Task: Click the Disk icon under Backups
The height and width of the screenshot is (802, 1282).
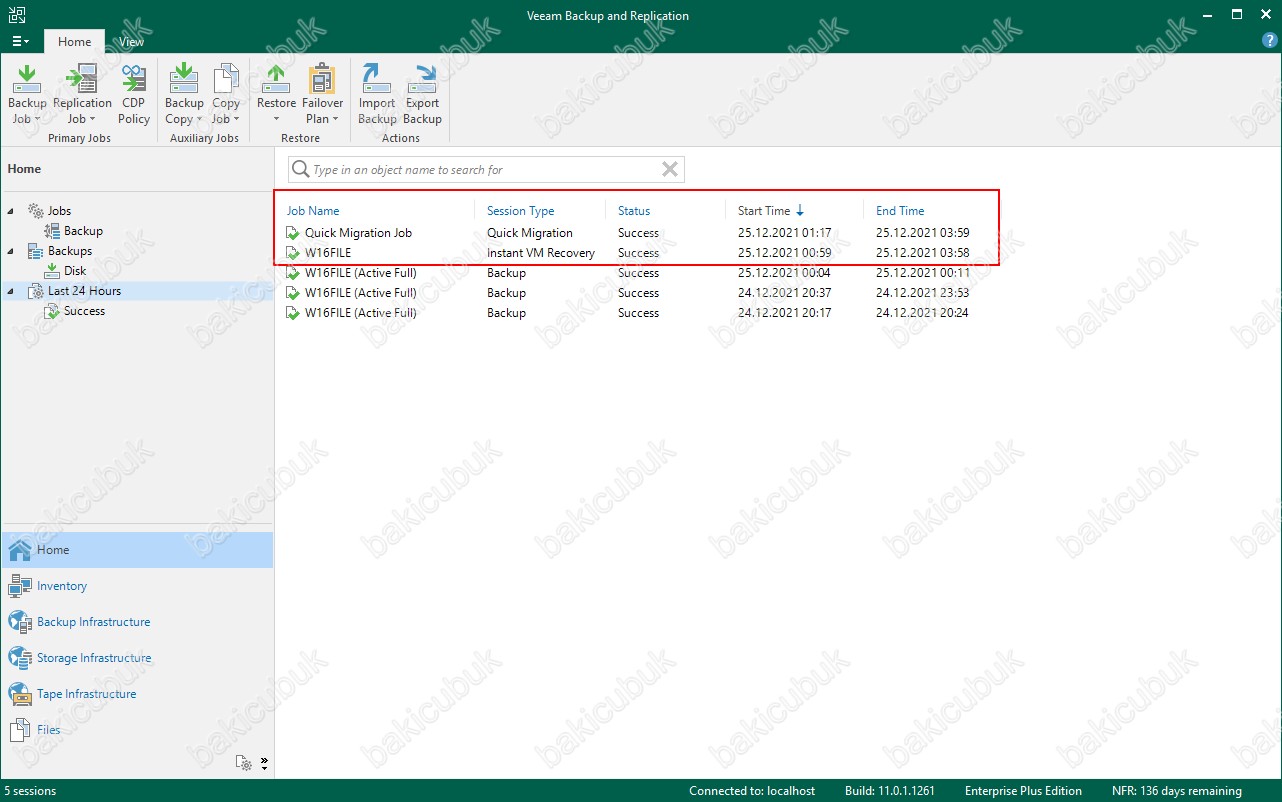Action: [53, 271]
